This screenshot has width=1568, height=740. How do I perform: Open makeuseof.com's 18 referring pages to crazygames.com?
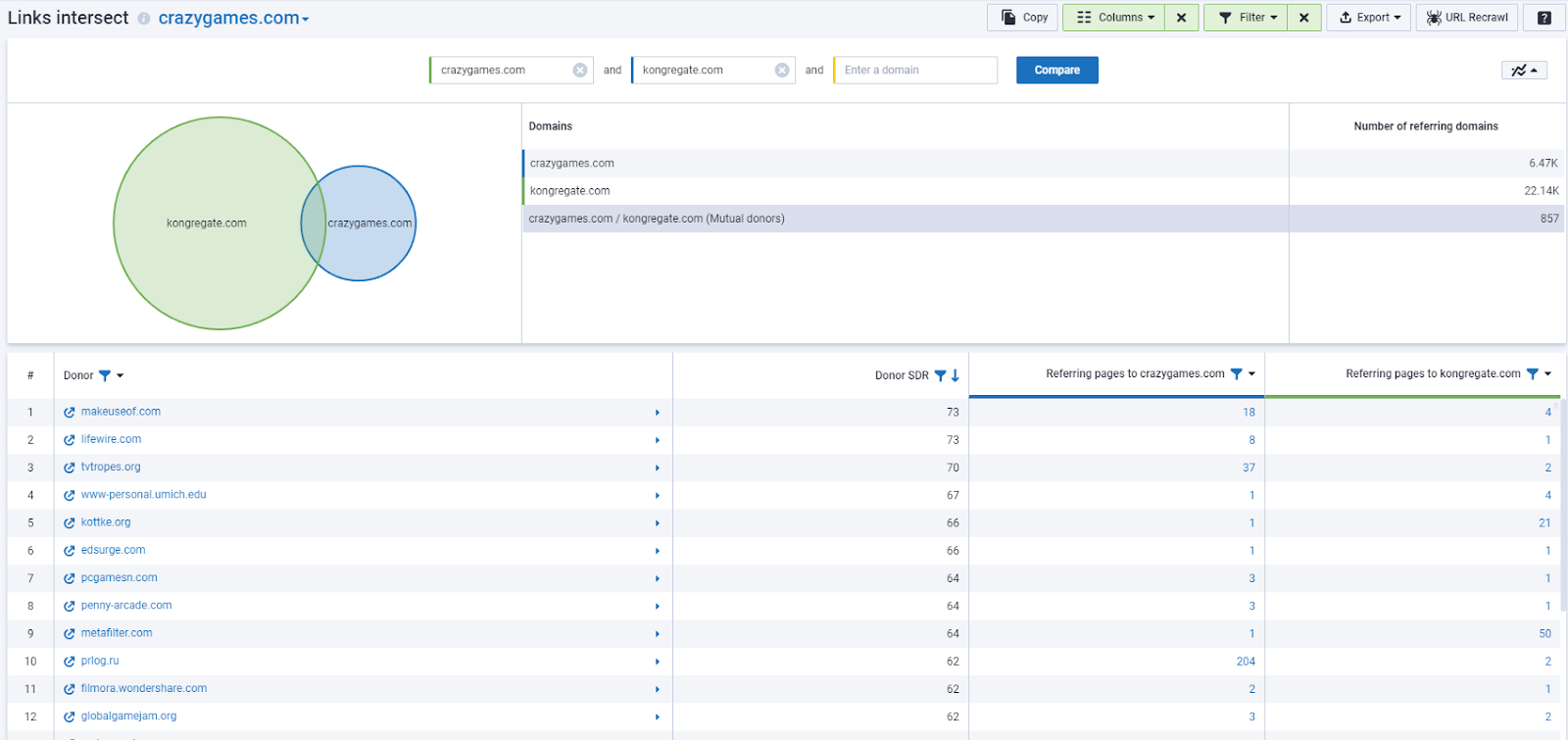(x=1249, y=413)
